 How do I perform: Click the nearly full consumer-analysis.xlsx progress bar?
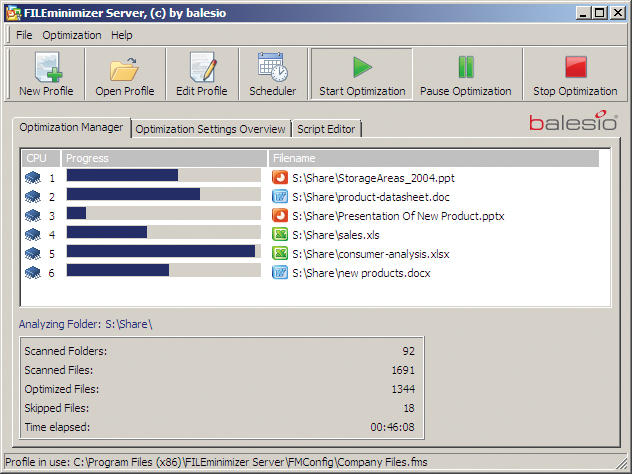[164, 251]
